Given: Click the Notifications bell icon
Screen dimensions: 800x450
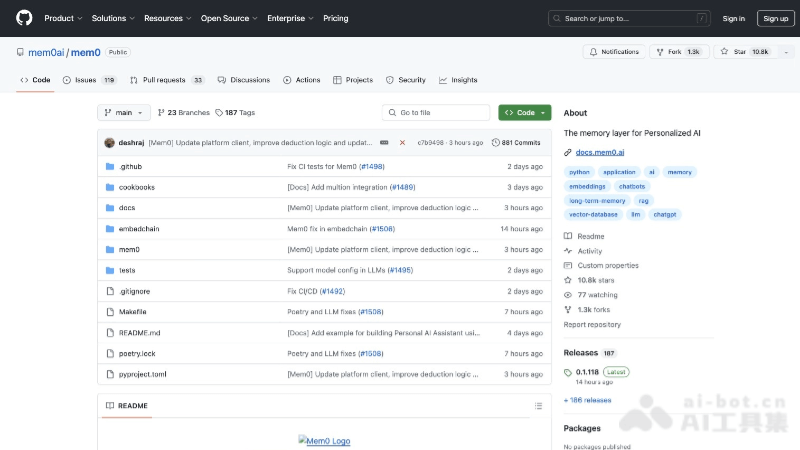Looking at the screenshot, I should tap(593, 52).
